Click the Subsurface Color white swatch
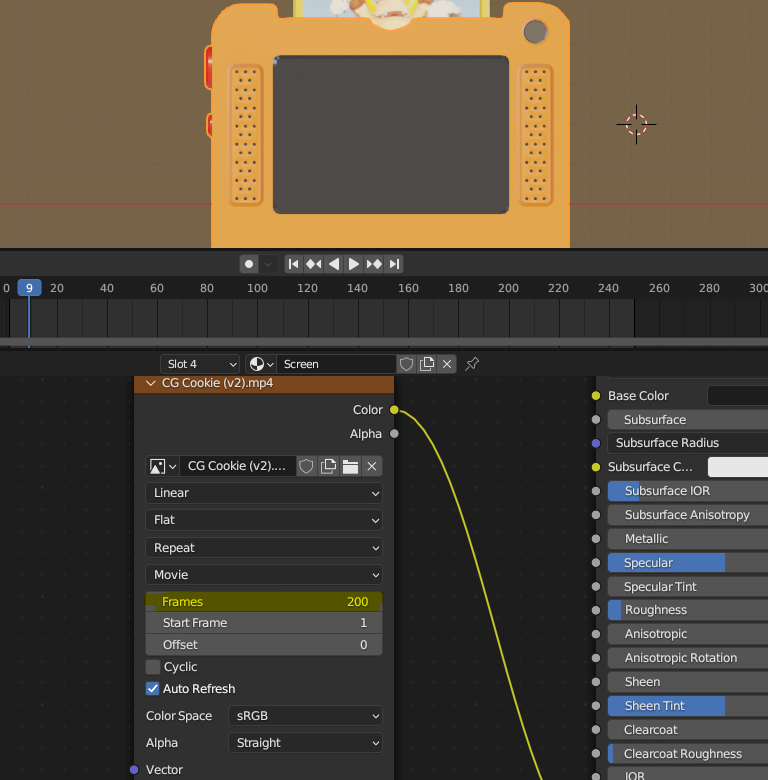Viewport: 768px width, 780px height. [x=737, y=467]
